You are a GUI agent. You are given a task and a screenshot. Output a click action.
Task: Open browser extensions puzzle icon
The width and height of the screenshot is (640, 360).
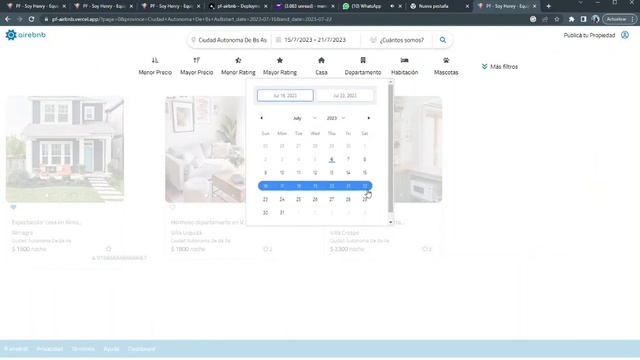tap(571, 19)
